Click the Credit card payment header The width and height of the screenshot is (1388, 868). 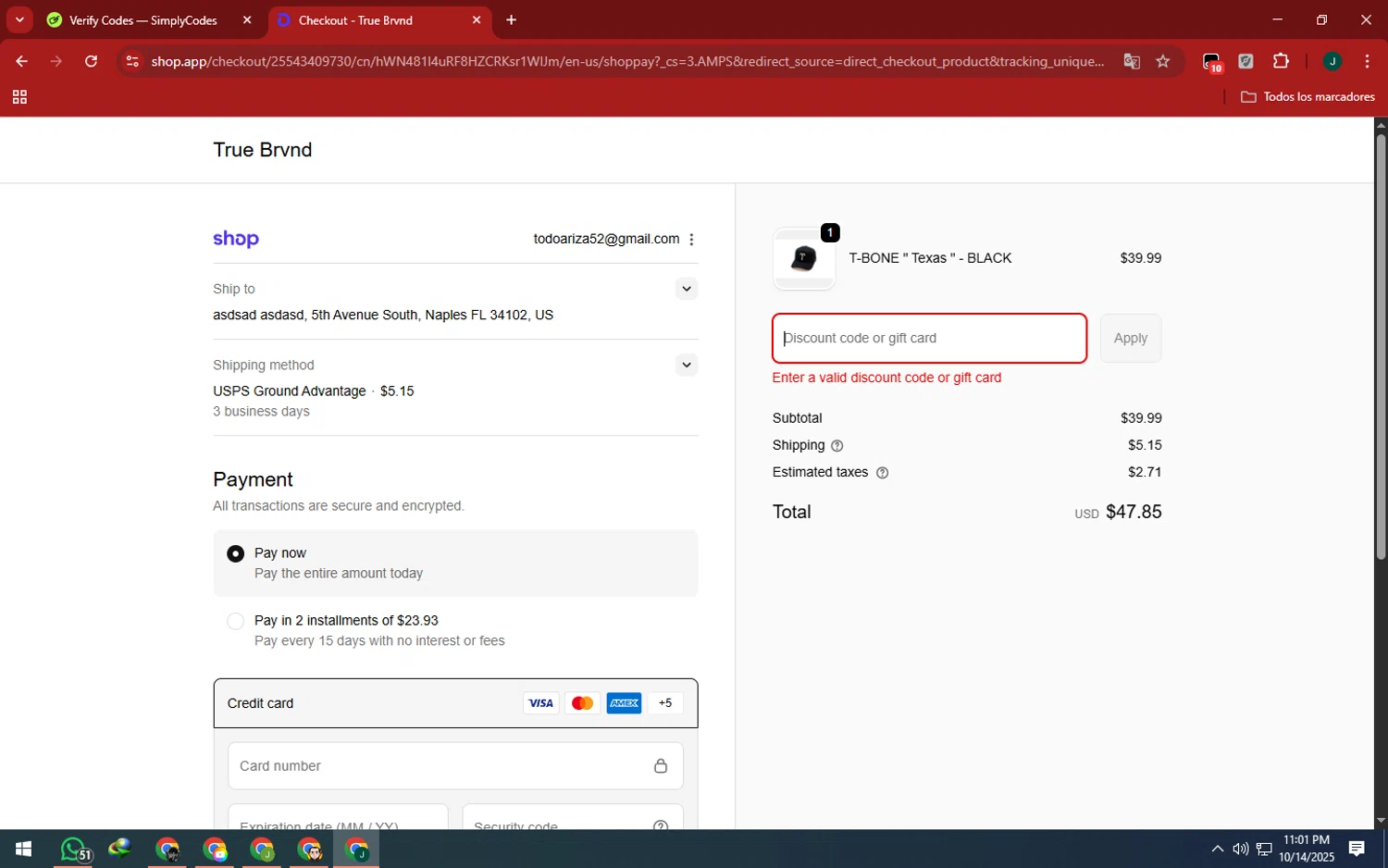[455, 703]
